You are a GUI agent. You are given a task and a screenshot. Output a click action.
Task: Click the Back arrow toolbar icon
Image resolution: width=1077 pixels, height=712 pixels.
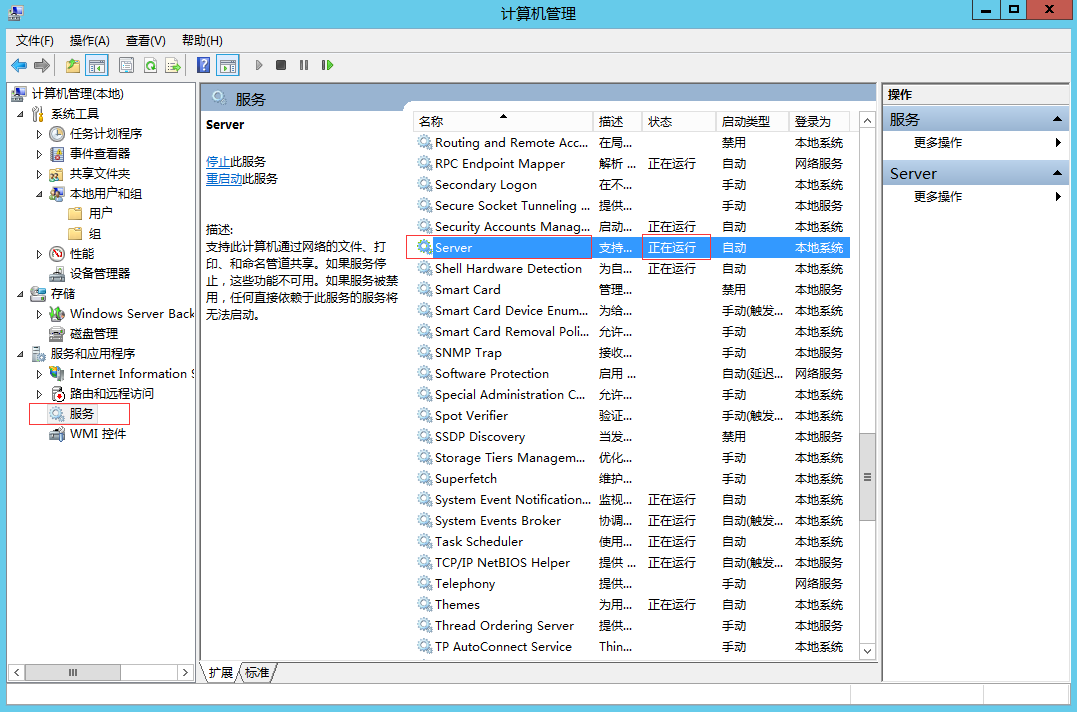point(19,65)
